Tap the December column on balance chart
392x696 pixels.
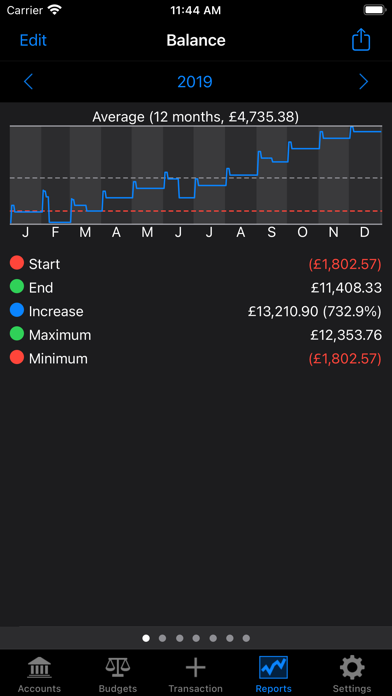point(365,175)
